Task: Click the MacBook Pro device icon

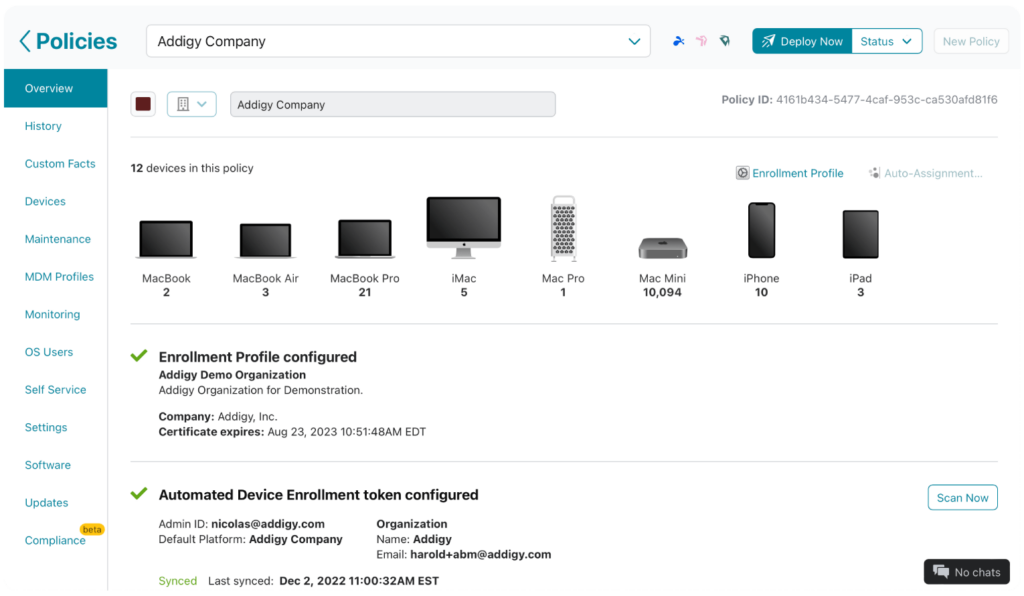Action: tap(364, 239)
